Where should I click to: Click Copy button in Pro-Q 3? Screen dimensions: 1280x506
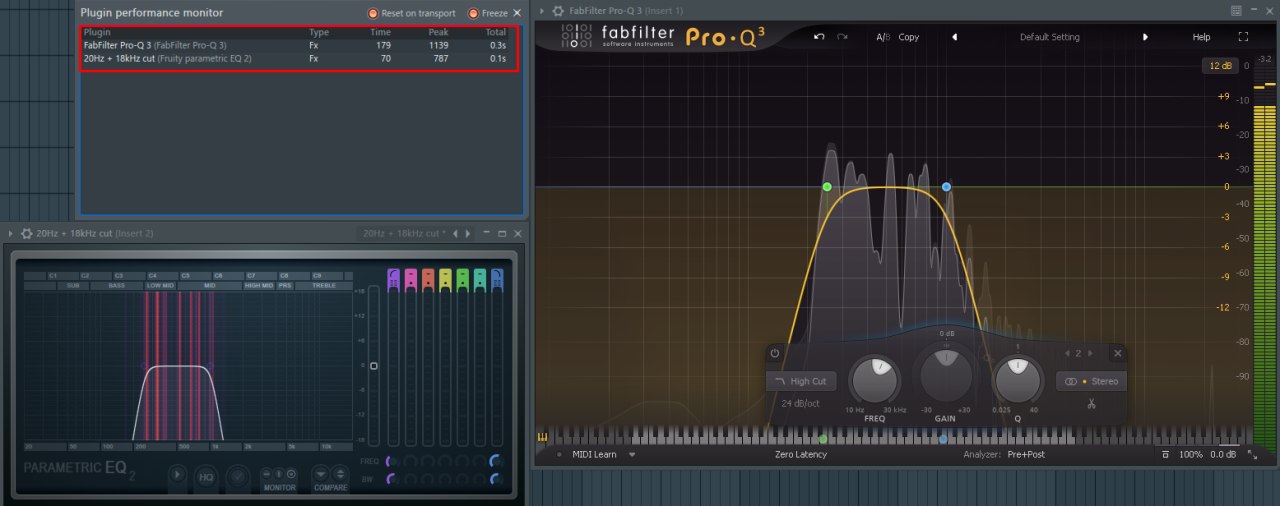pyautogui.click(x=908, y=37)
